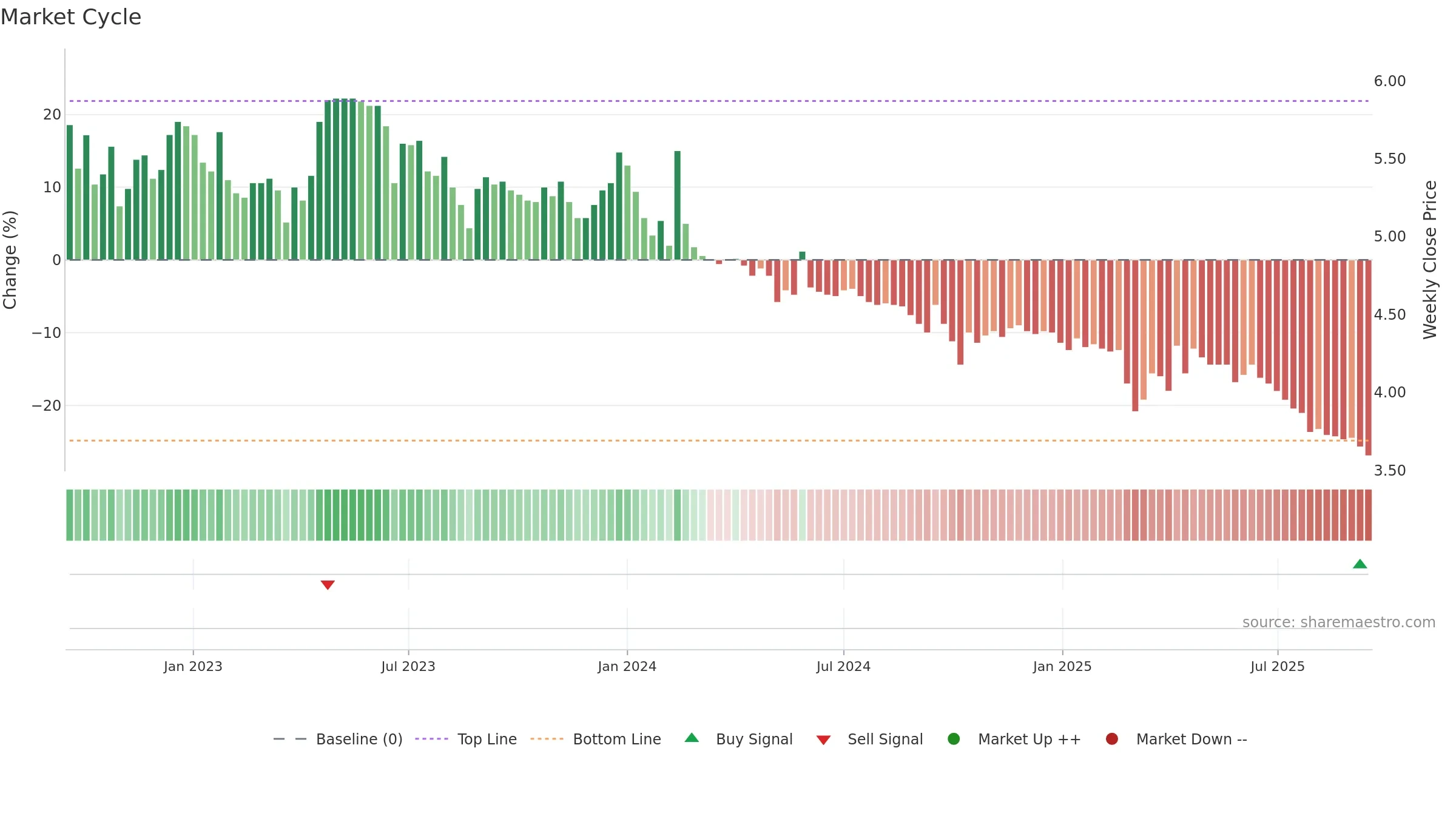Toggle the Buy Signal legend entry
This screenshot has height=819, width=1456.
738,739
